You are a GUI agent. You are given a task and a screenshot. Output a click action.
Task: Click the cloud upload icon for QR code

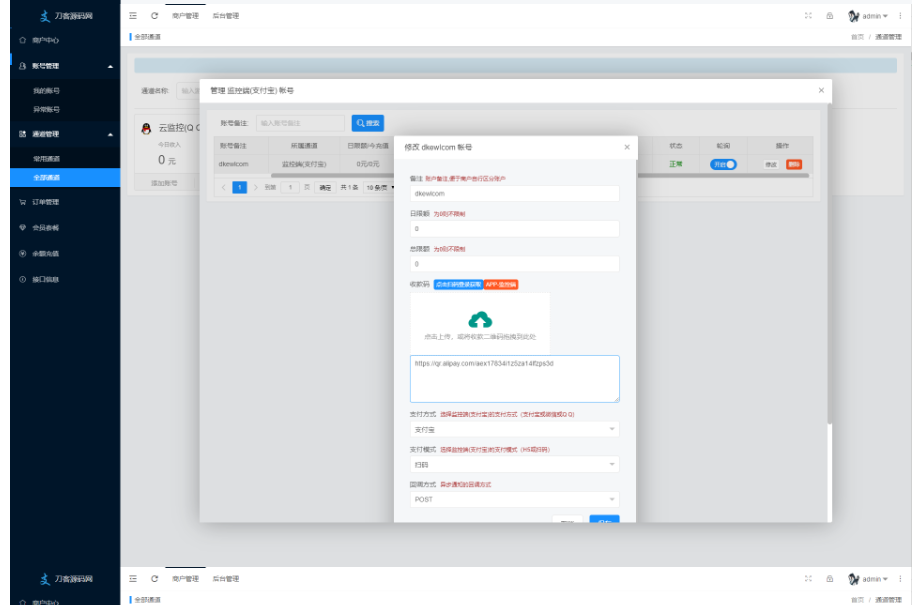480,319
